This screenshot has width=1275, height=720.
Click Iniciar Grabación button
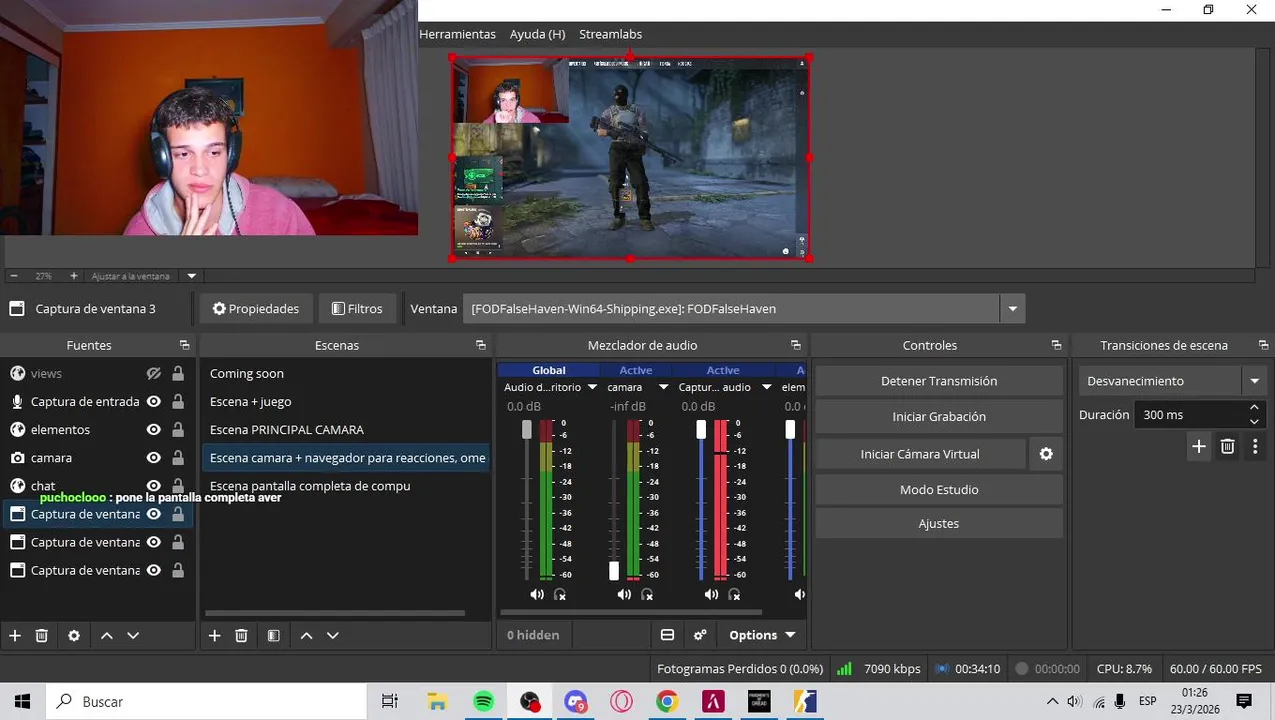pos(939,417)
